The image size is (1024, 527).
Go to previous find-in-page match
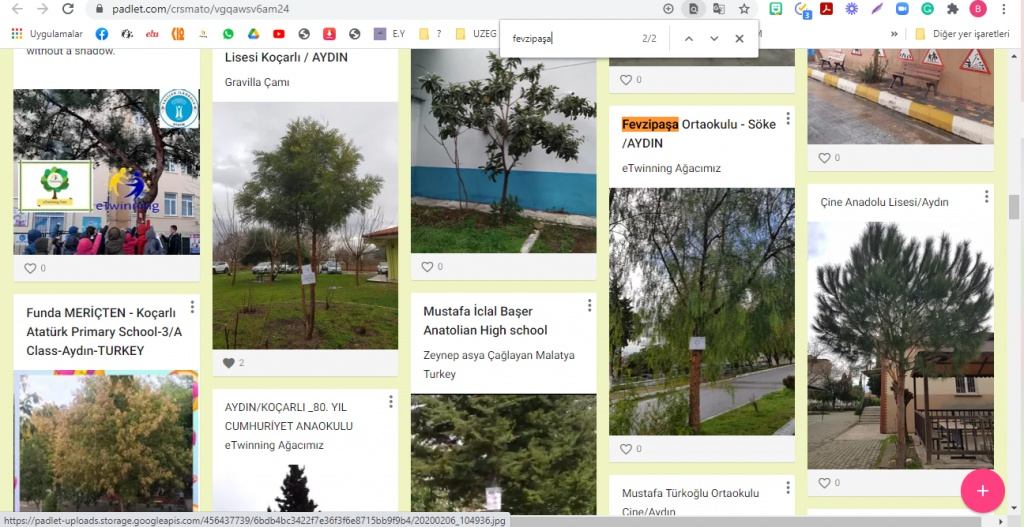(x=688, y=39)
